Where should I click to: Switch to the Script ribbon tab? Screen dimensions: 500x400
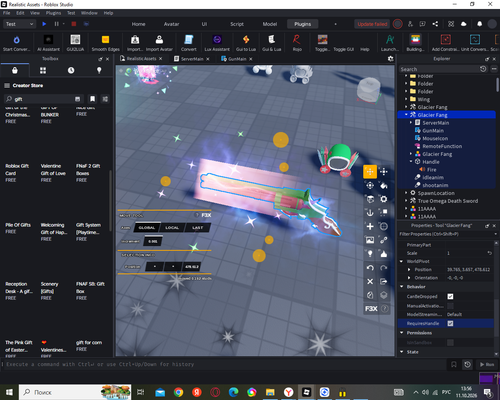tap(237, 24)
